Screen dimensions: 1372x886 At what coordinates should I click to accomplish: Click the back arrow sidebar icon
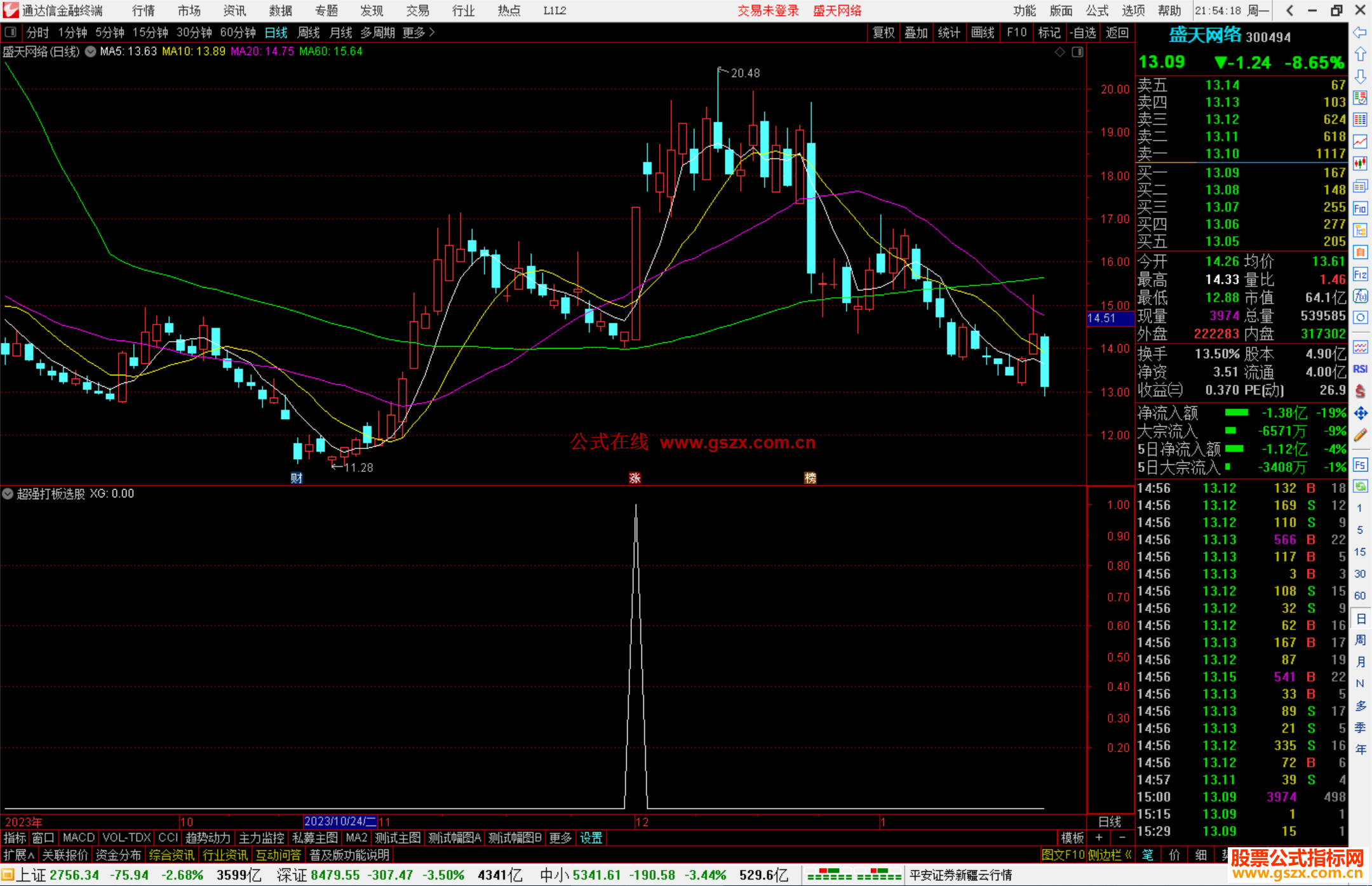[1360, 32]
